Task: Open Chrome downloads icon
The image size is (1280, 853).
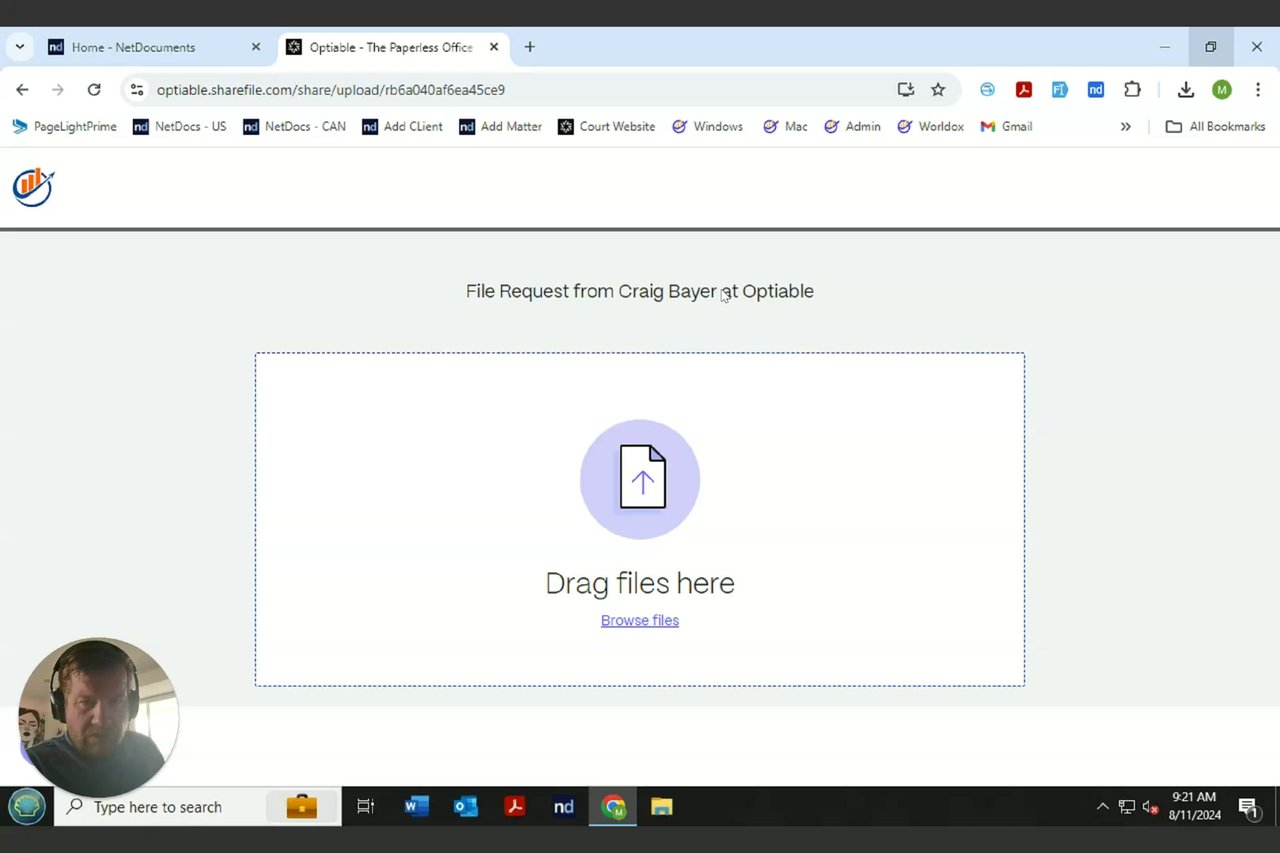Action: pos(1186,90)
